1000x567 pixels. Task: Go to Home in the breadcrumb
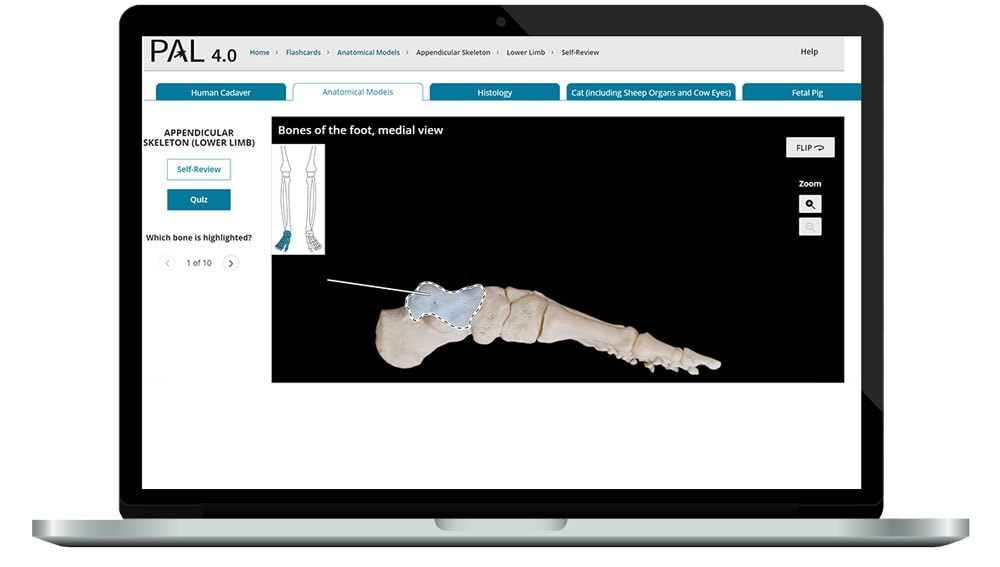point(259,52)
